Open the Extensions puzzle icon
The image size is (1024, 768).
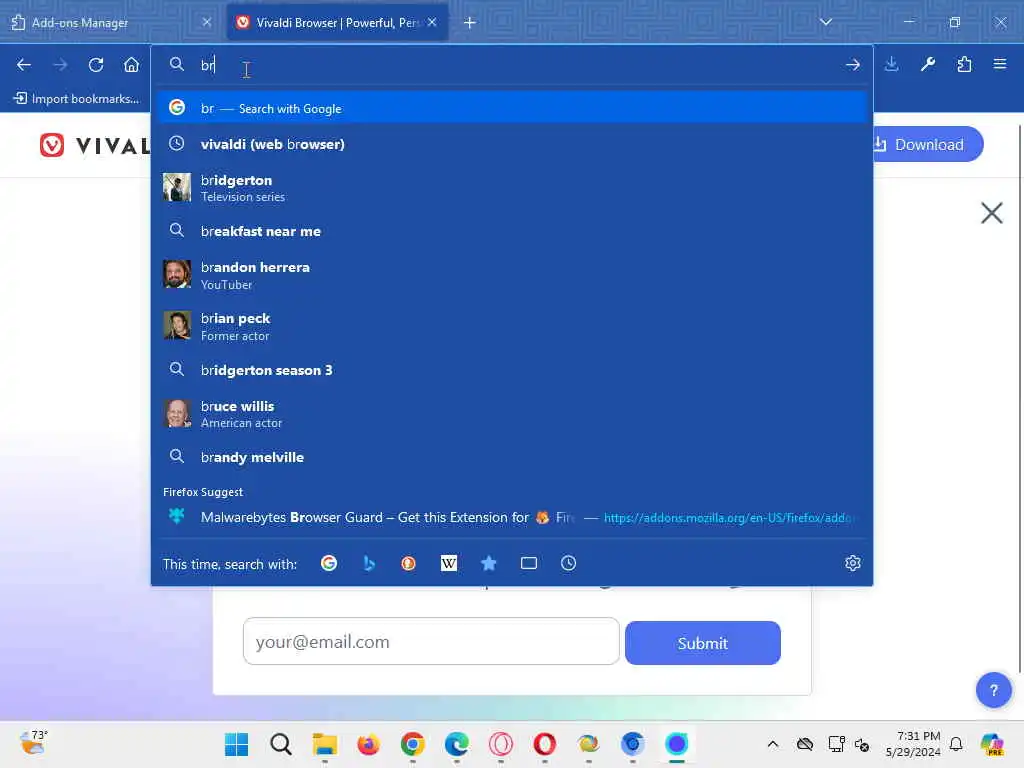click(964, 64)
